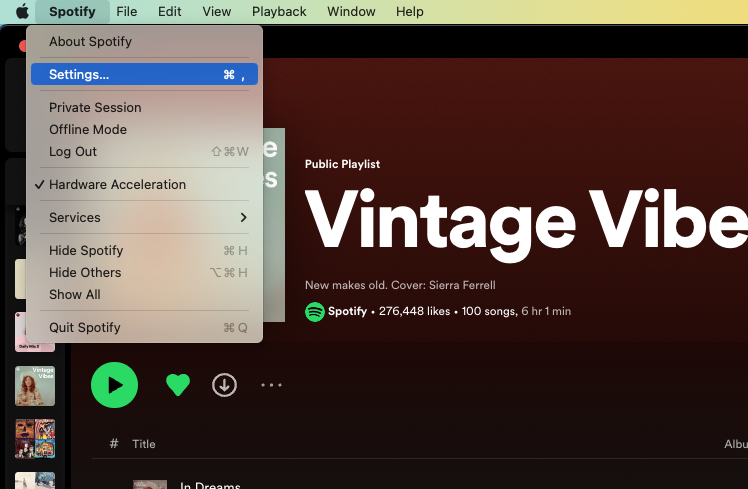748x489 pixels.
Task: Open the Apple menu
Action: coord(22,11)
